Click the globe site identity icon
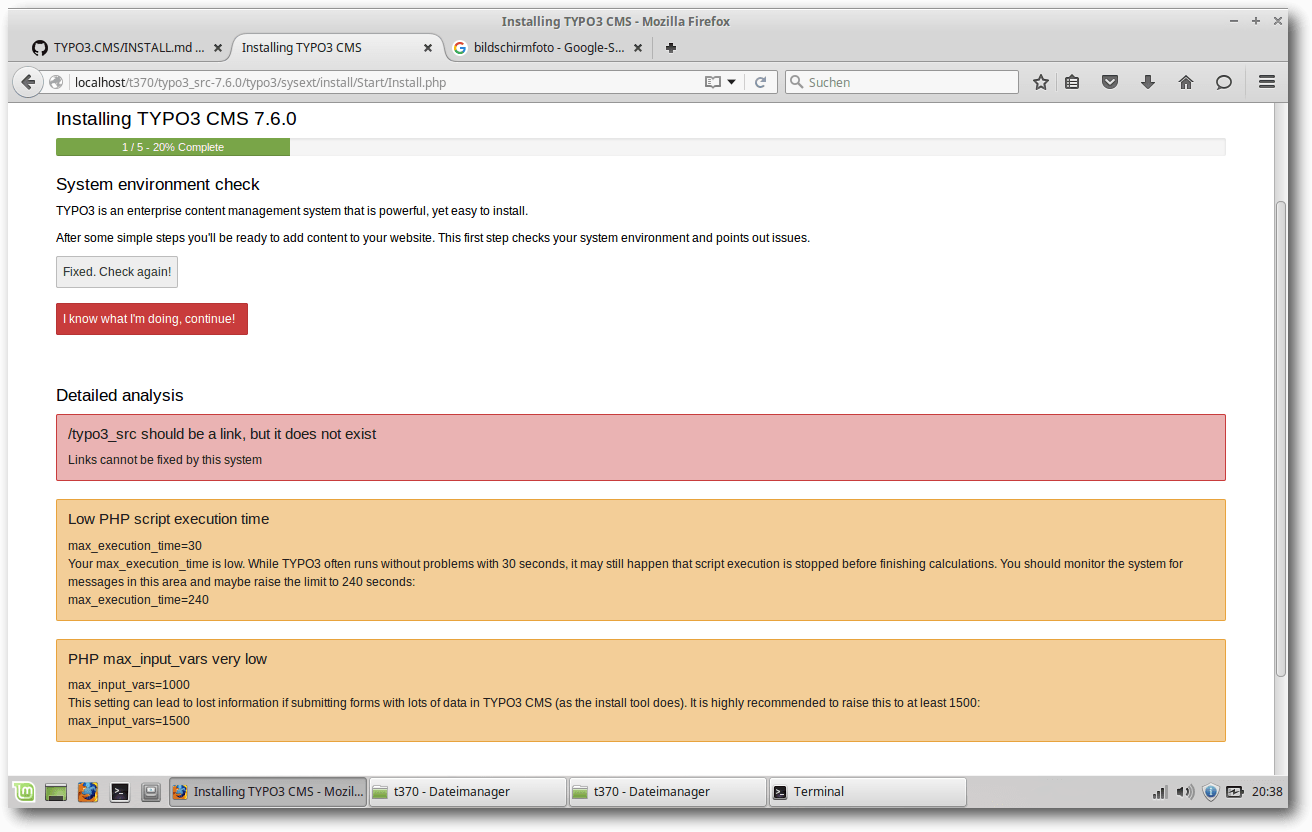Image resolution: width=1312 pixels, height=832 pixels. pyautogui.click(x=56, y=83)
